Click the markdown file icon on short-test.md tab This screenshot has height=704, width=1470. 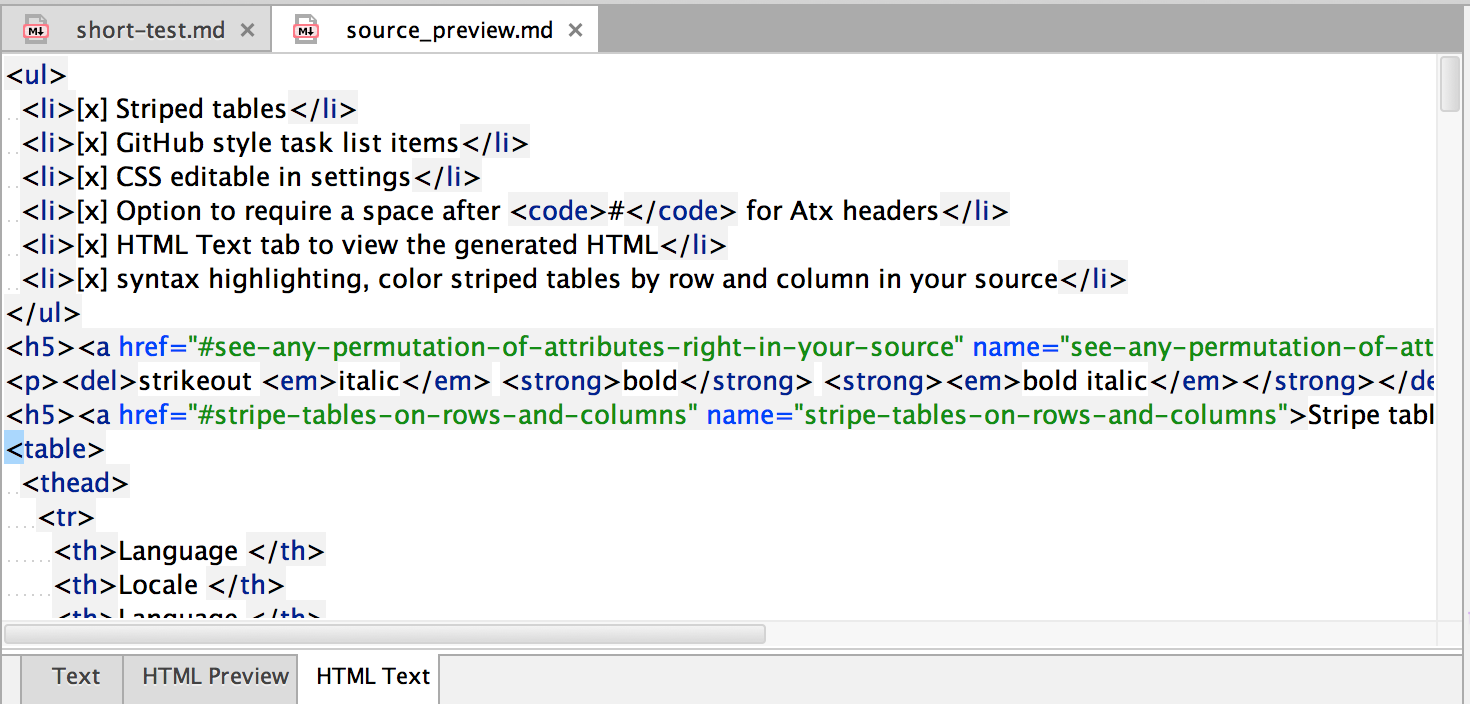[x=37, y=30]
